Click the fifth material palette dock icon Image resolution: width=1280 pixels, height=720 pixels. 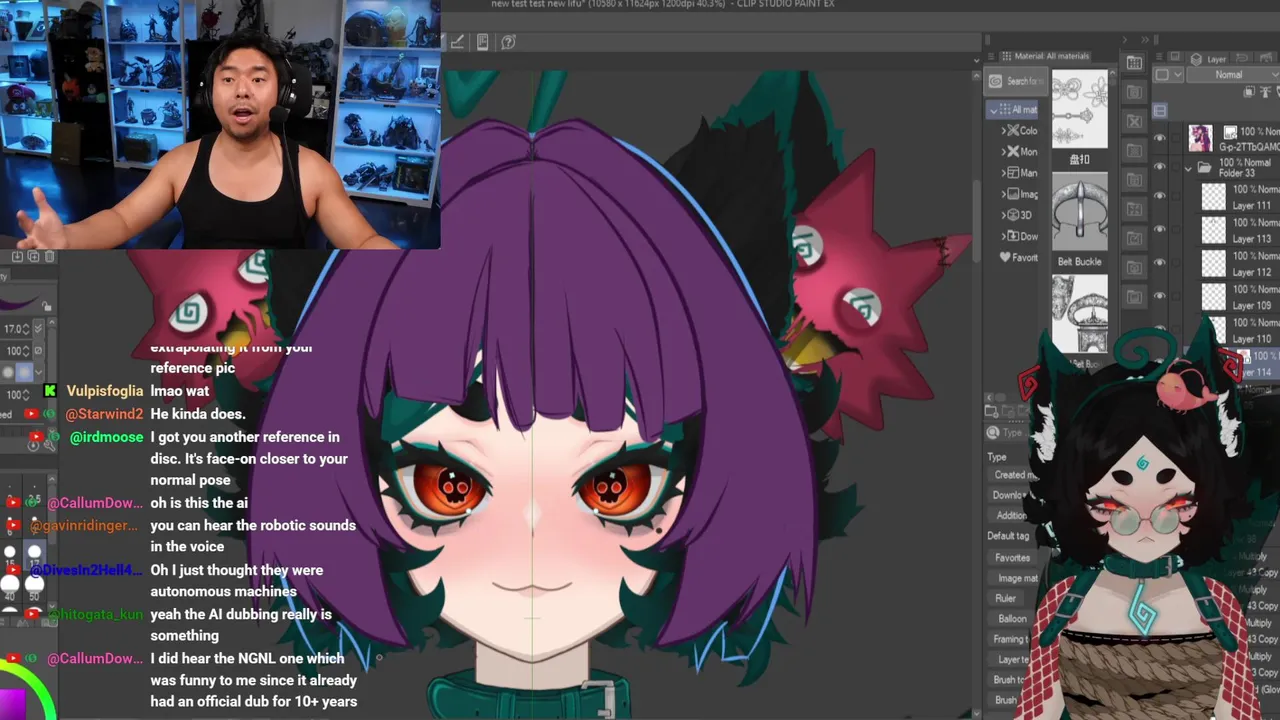pyautogui.click(x=1134, y=180)
